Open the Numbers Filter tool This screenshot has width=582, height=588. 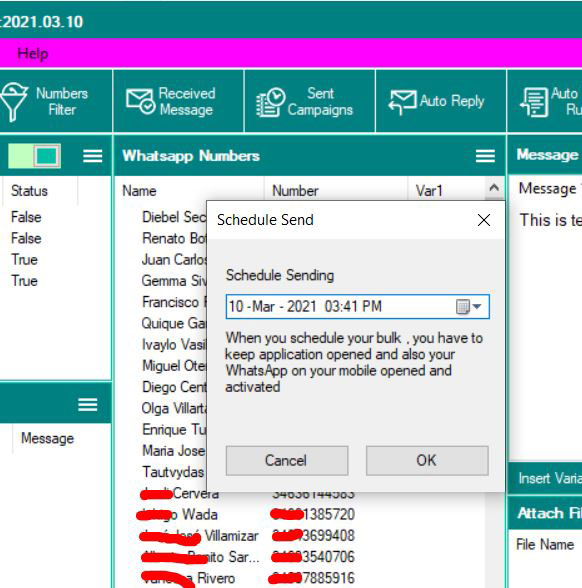point(56,101)
